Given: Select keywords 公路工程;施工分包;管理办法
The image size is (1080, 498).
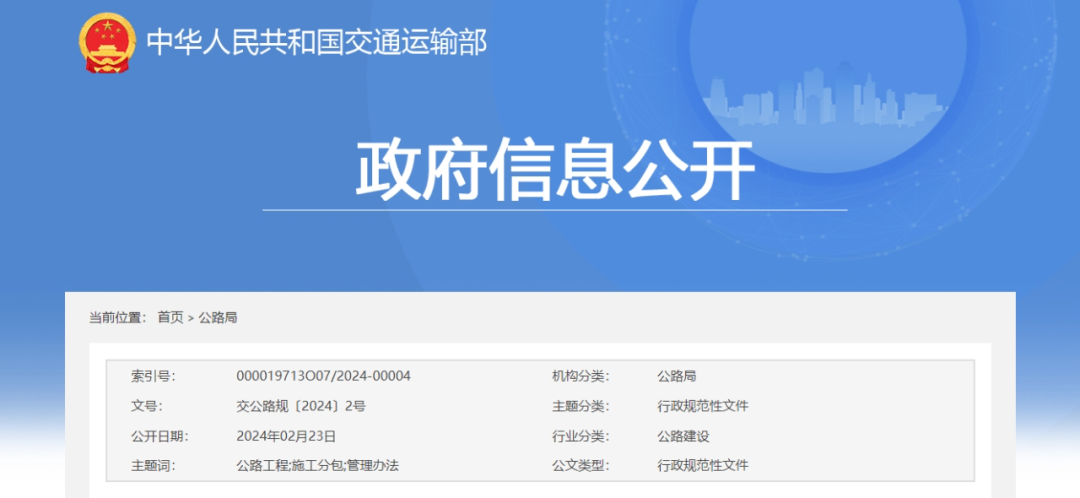Looking at the screenshot, I should [x=318, y=466].
